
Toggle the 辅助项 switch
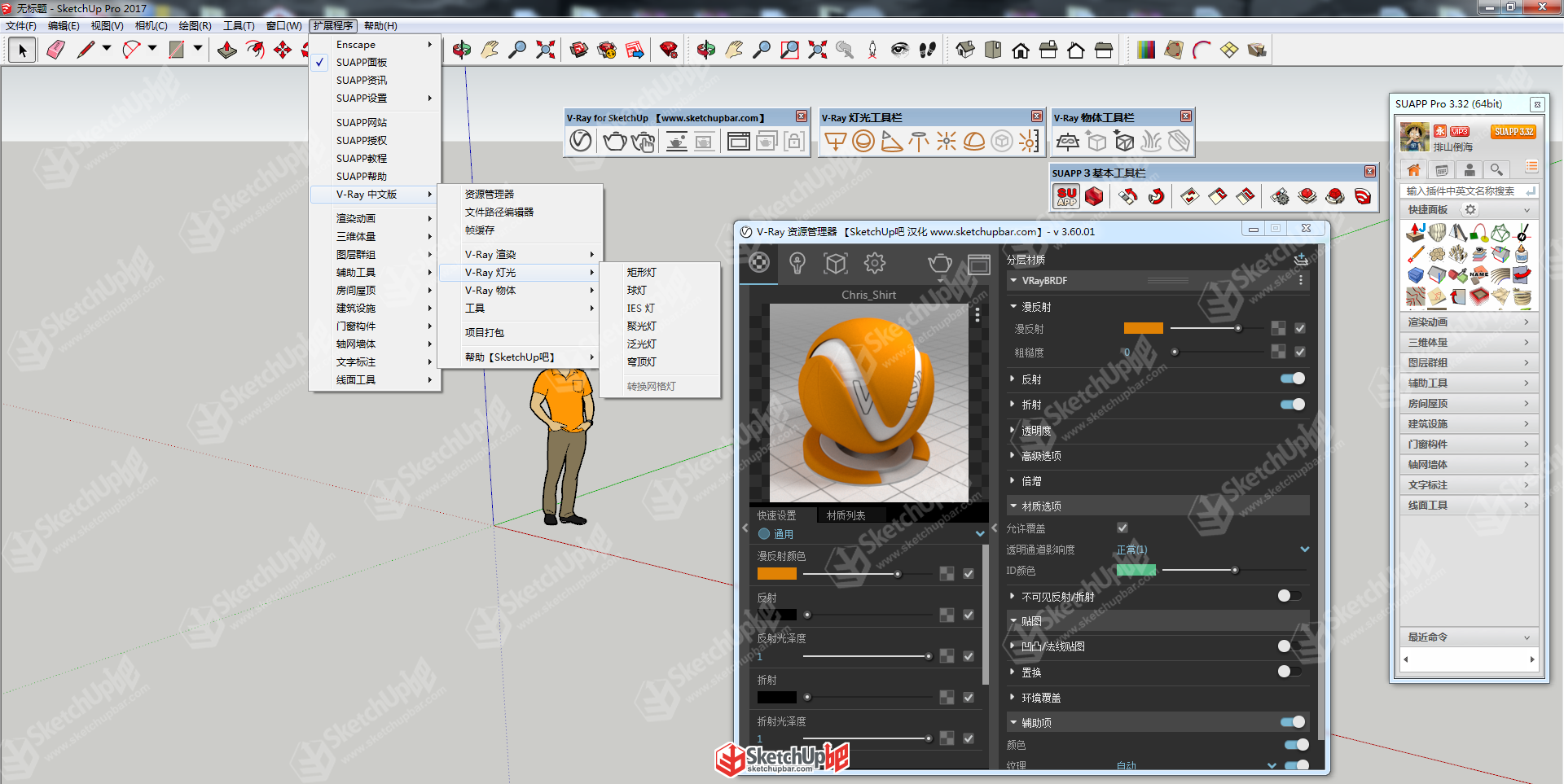pyautogui.click(x=1293, y=722)
